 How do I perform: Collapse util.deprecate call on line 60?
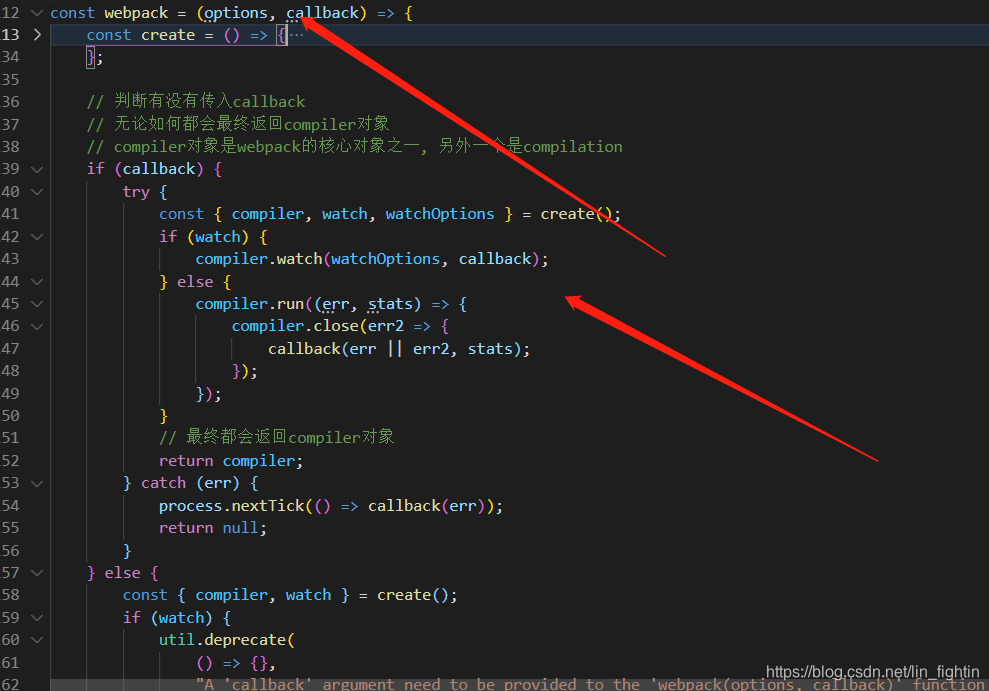click(37, 640)
